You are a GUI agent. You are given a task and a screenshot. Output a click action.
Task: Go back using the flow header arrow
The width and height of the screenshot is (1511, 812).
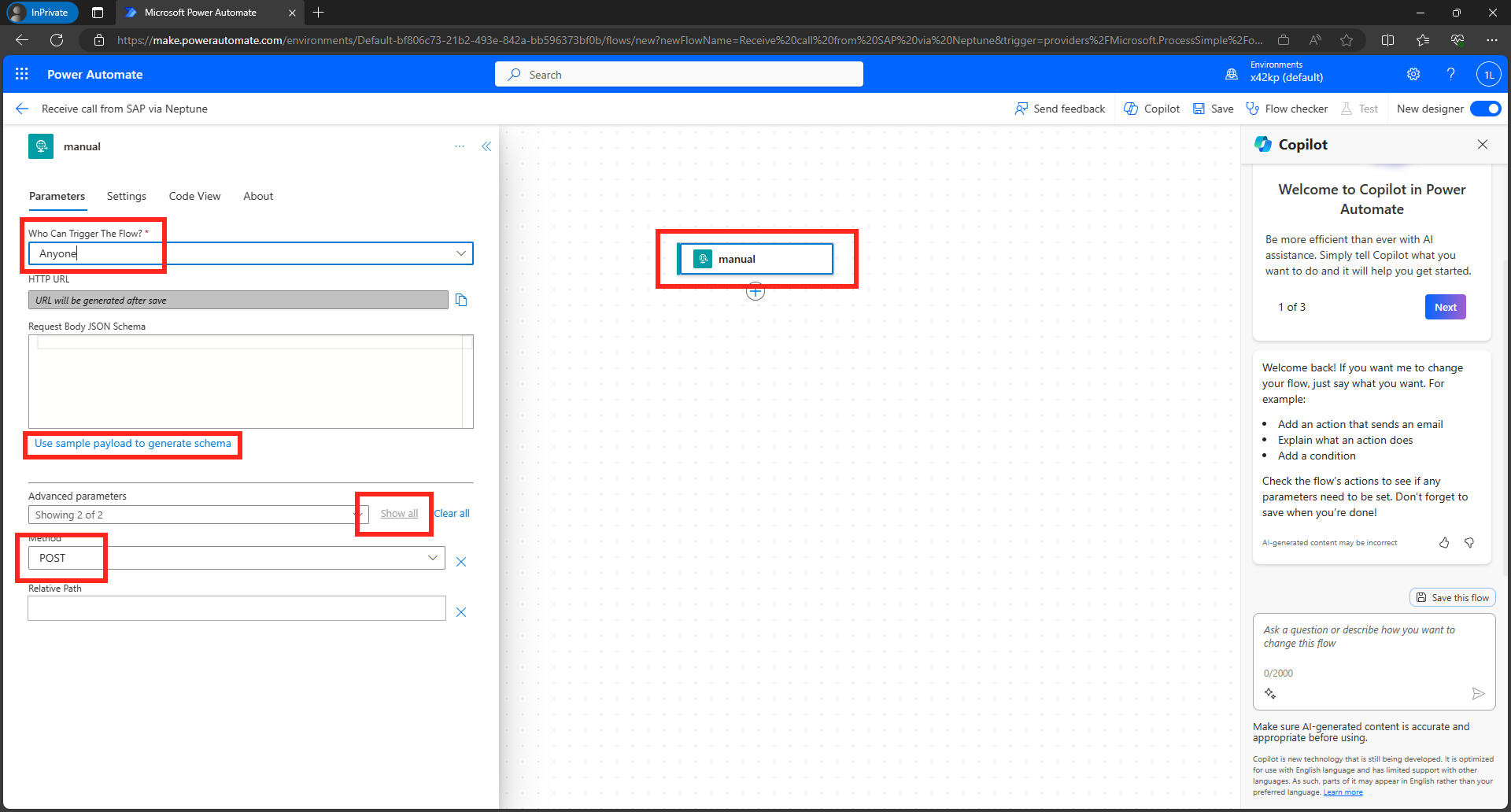22,109
